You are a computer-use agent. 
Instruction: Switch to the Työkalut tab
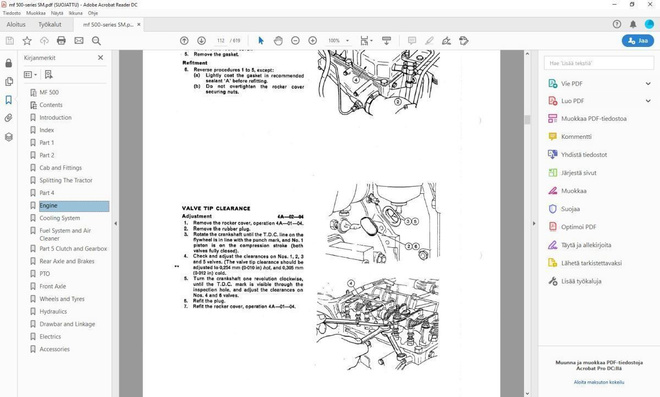point(50,24)
